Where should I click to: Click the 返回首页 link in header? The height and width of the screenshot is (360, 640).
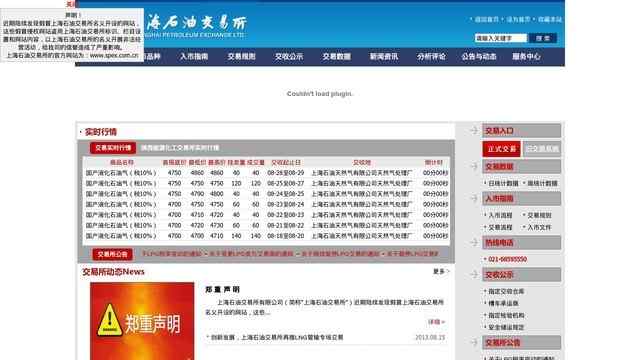pos(487,19)
